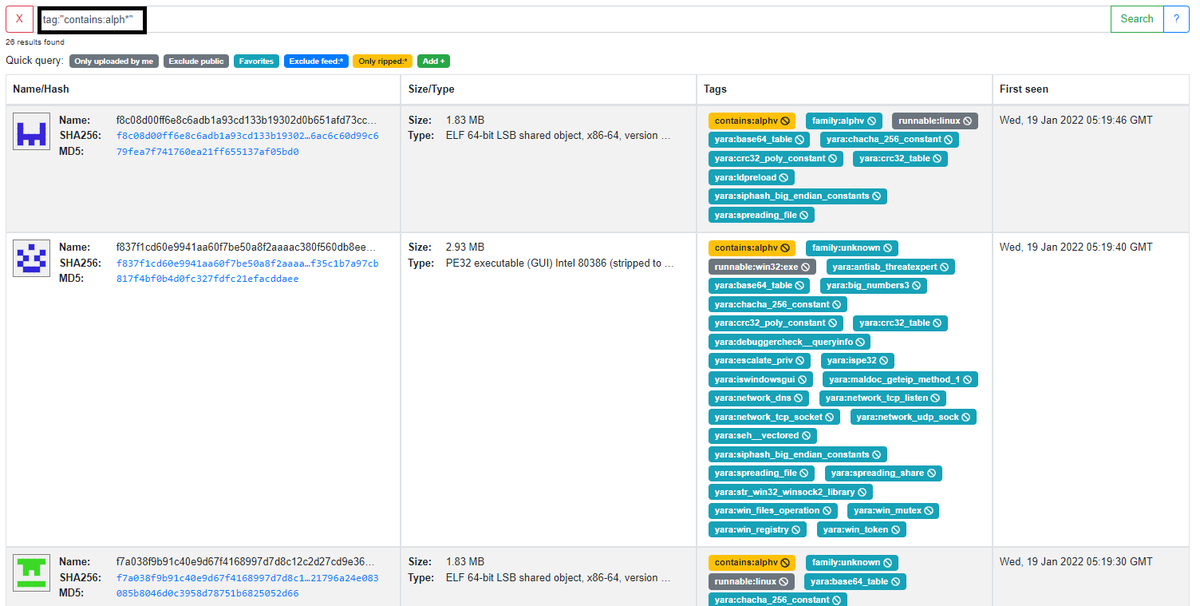Remove the yara:network_tcp_socket tag

[832, 417]
